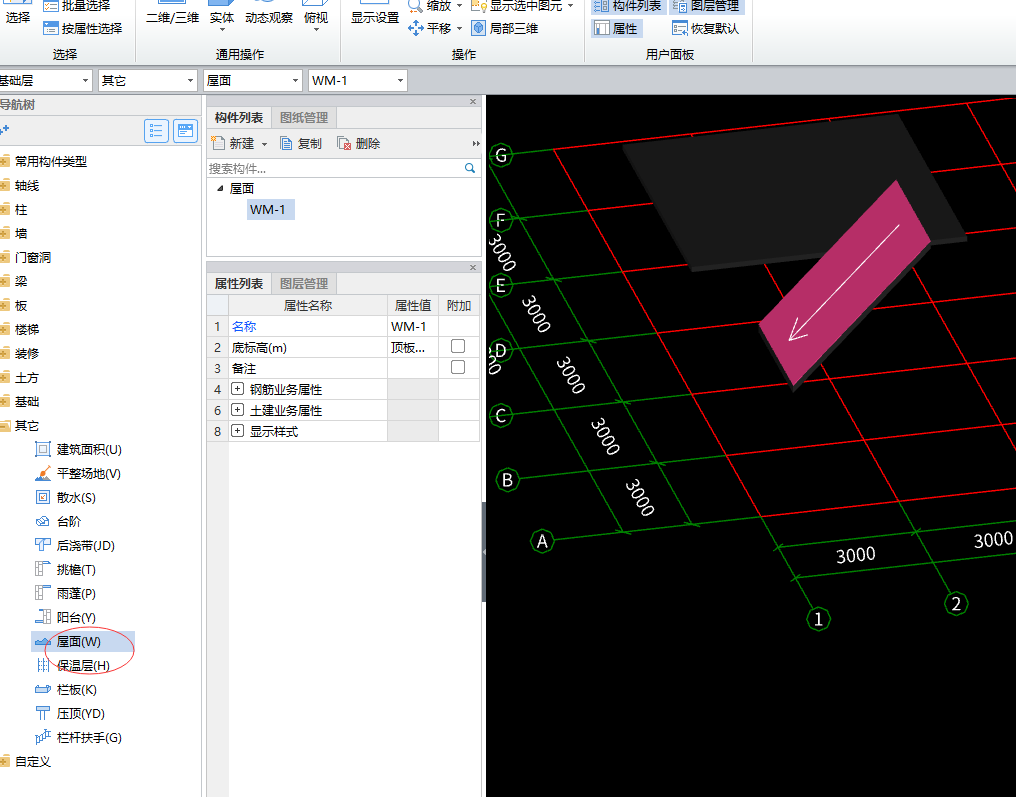Image resolution: width=1016 pixels, height=797 pixels.
Task: Select 屋面(W) component type
Action: [83, 641]
